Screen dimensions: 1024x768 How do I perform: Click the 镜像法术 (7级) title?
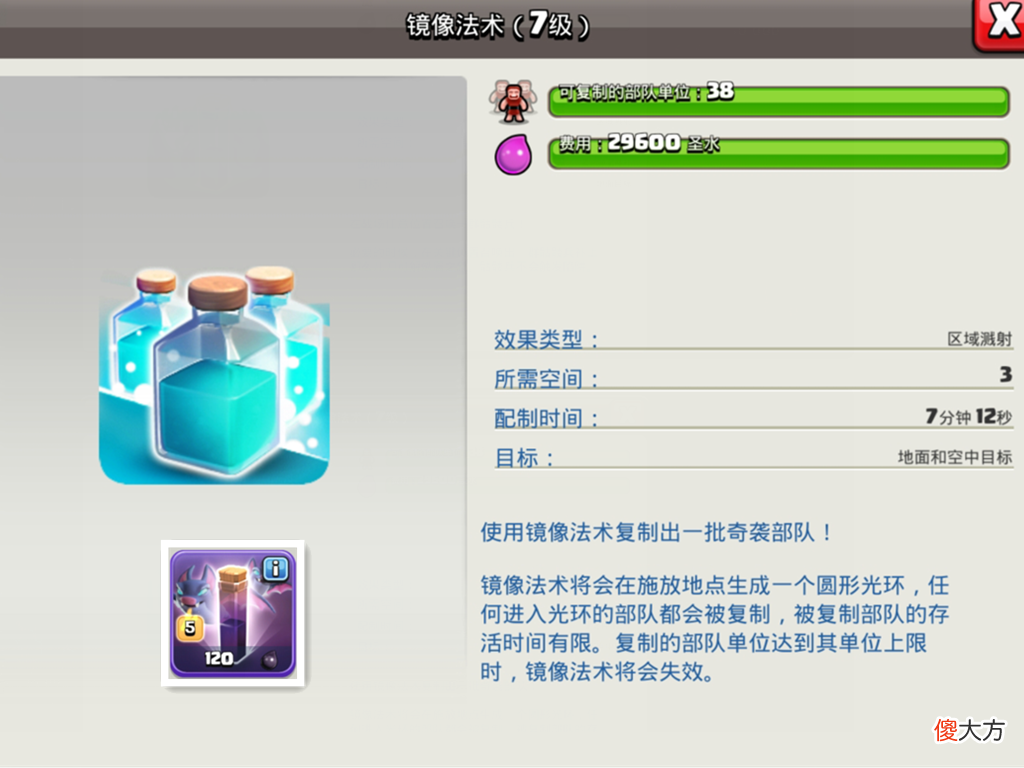click(x=498, y=26)
